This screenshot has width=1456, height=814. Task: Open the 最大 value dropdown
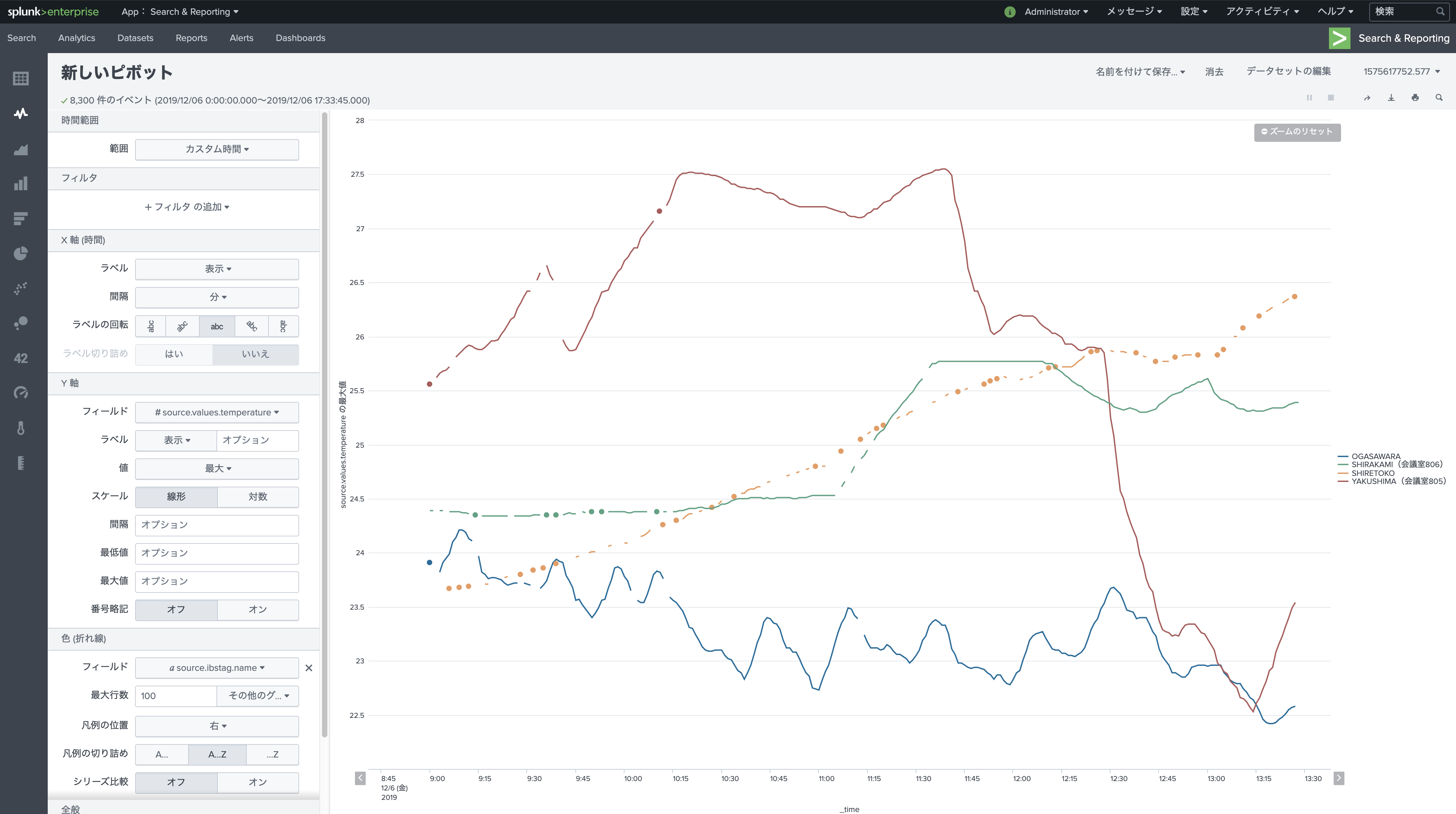point(217,469)
